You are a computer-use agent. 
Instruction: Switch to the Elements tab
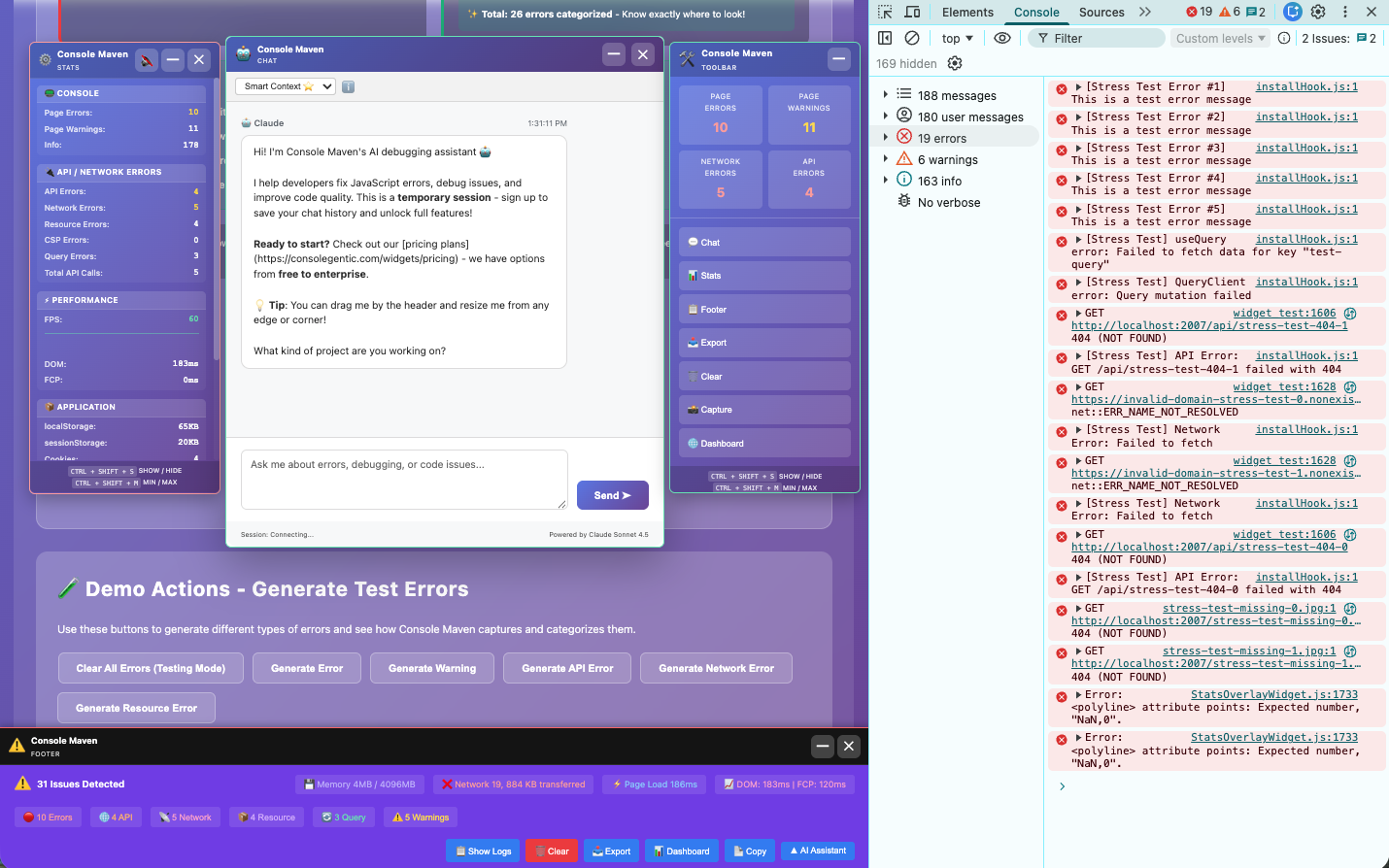click(967, 12)
